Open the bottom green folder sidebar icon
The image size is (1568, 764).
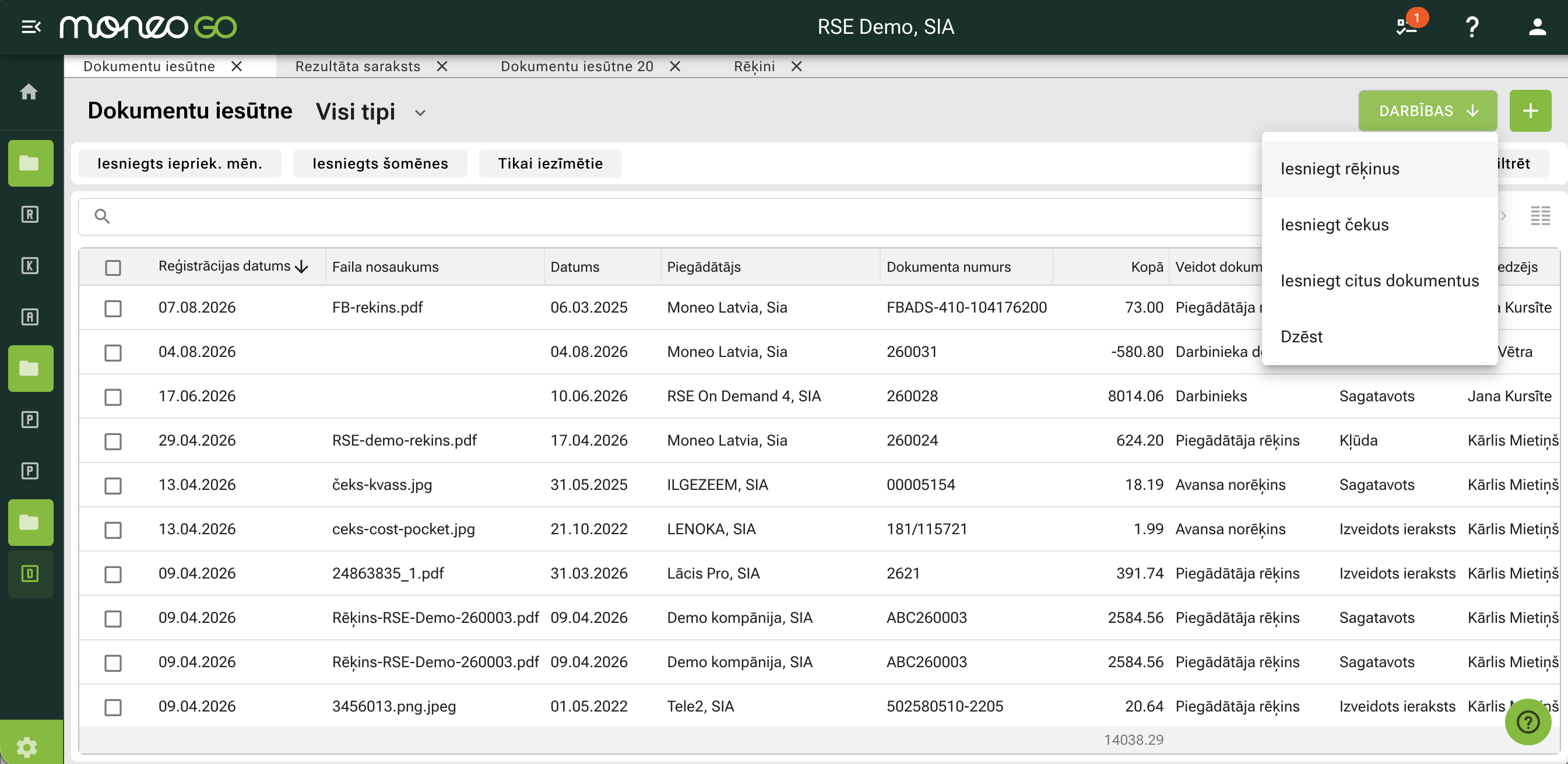tap(30, 523)
